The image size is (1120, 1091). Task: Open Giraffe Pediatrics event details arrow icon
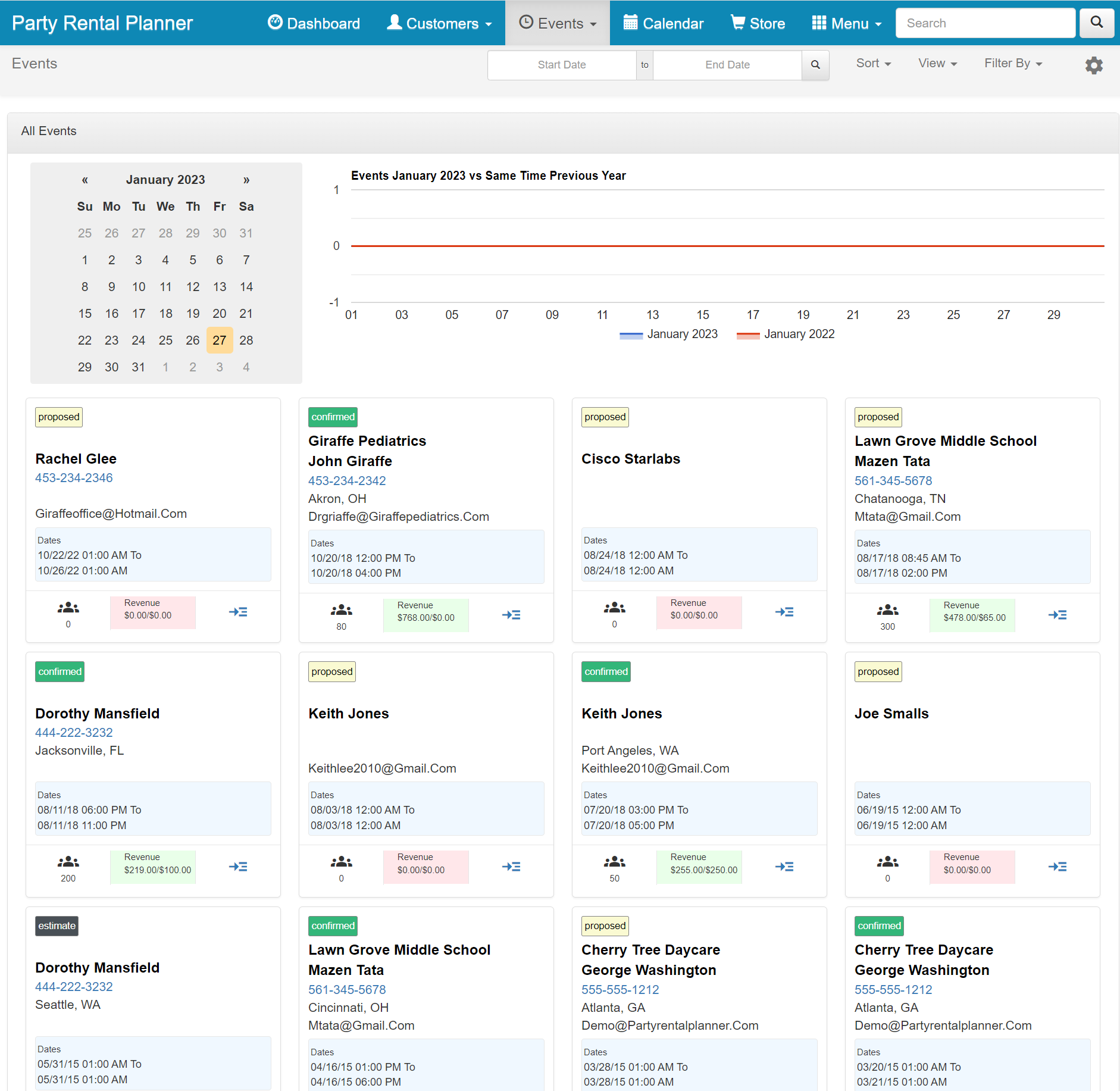point(511,615)
